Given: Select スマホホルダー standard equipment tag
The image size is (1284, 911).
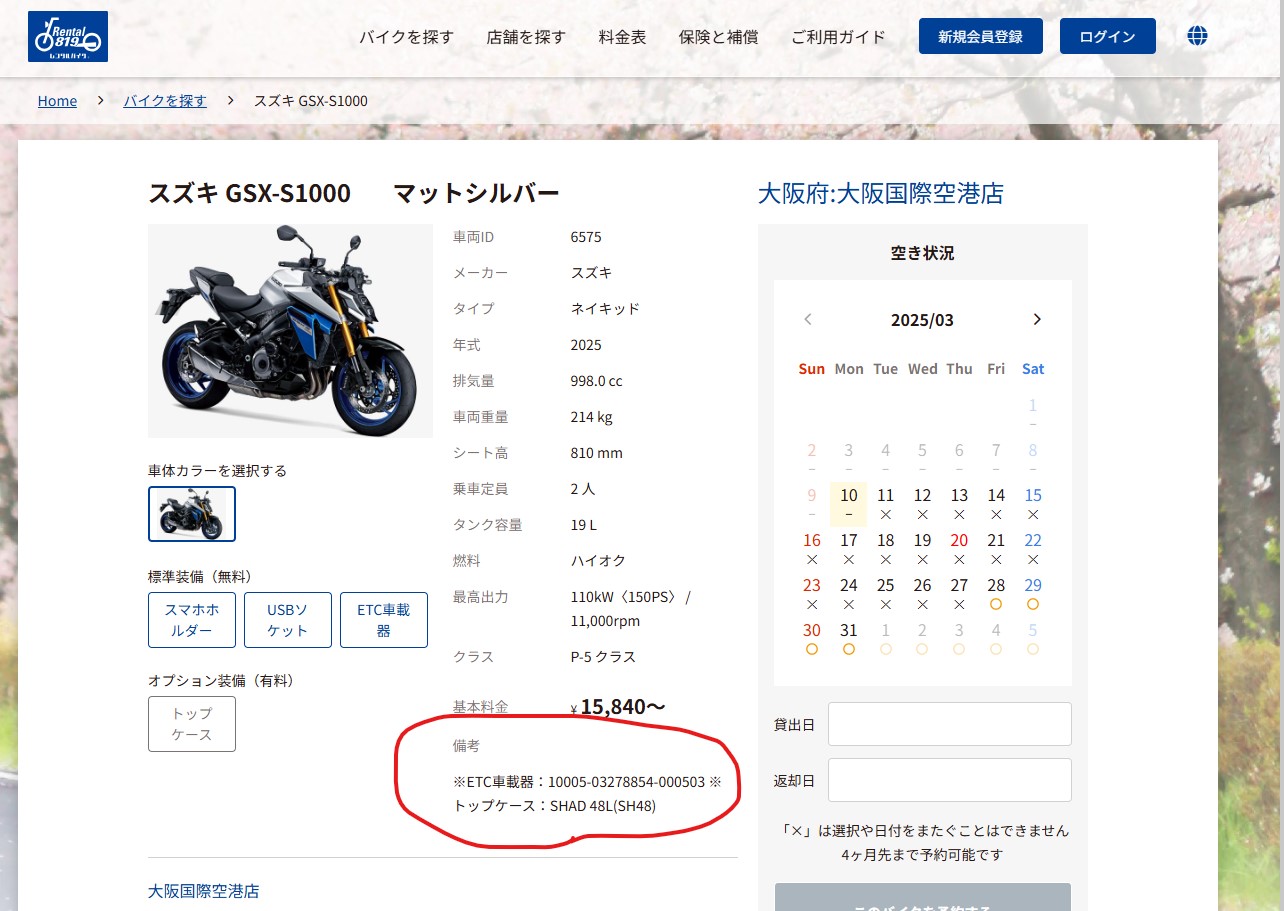Looking at the screenshot, I should (x=192, y=619).
